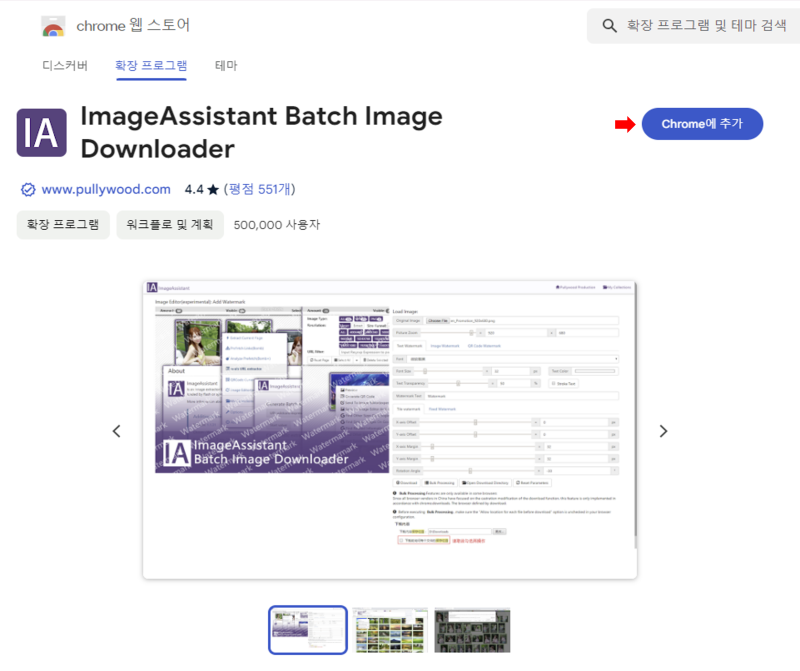Show previous screenshot with left arrow
The width and height of the screenshot is (800, 671).
tap(117, 431)
